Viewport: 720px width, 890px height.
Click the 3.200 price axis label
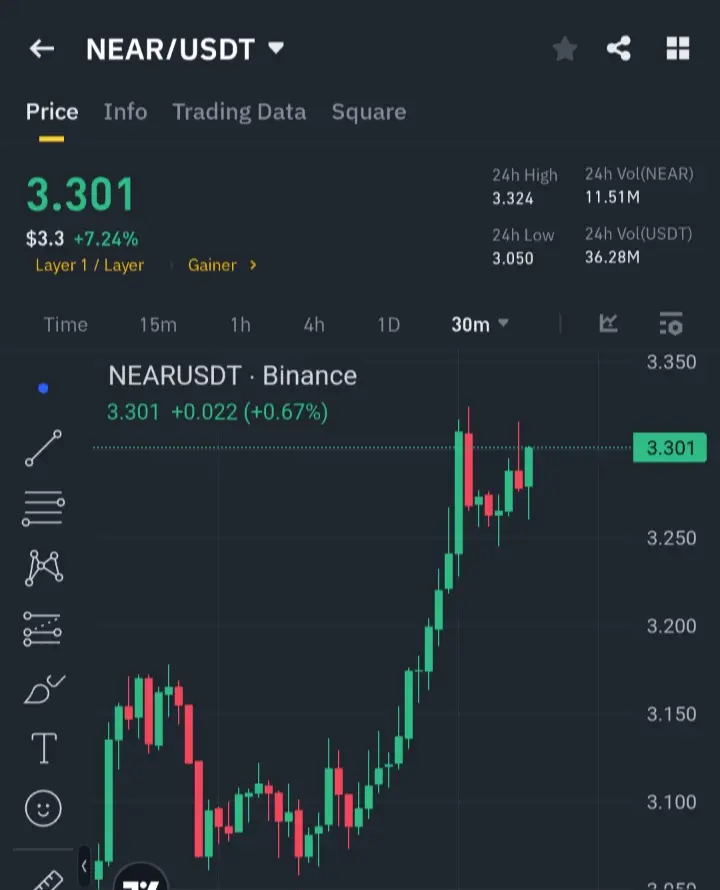pyautogui.click(x=671, y=626)
